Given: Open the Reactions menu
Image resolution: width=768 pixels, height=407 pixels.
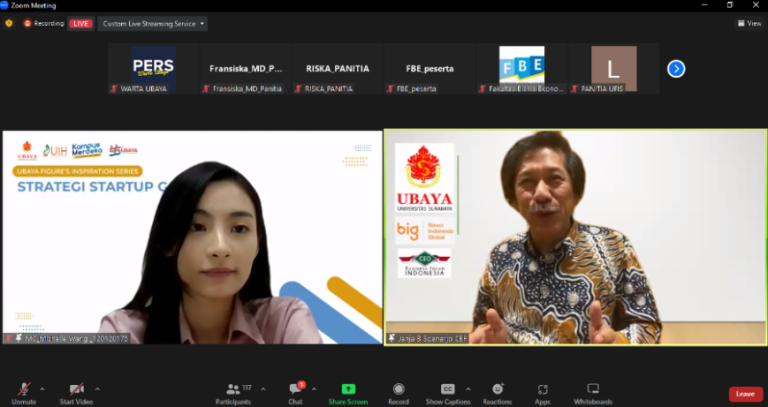Looking at the screenshot, I should coord(497,390).
